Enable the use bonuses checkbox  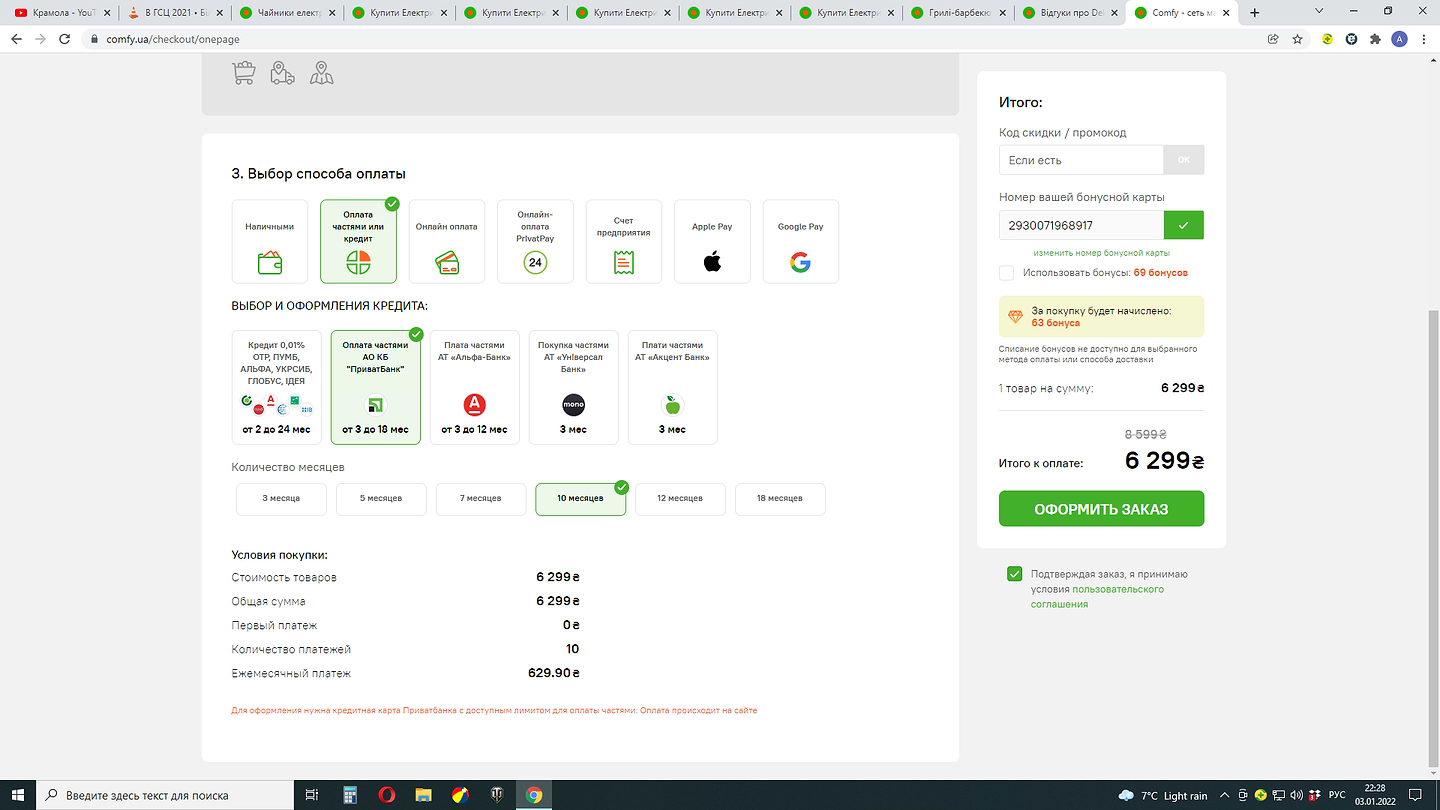click(x=1006, y=273)
